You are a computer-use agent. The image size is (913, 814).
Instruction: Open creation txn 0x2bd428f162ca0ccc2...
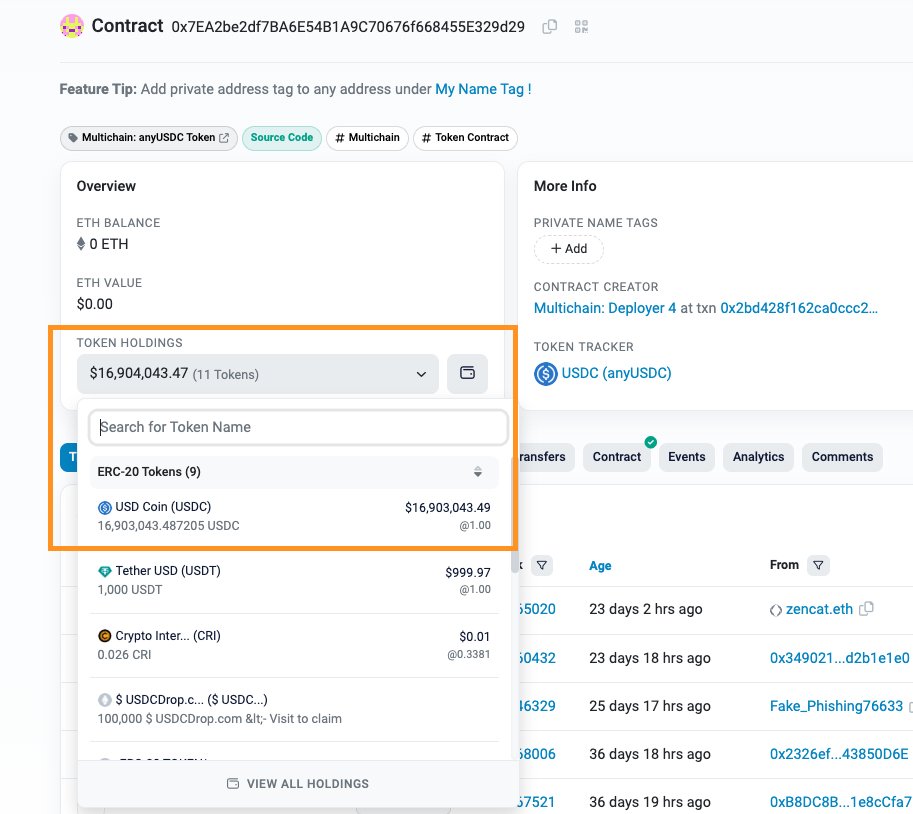(799, 308)
